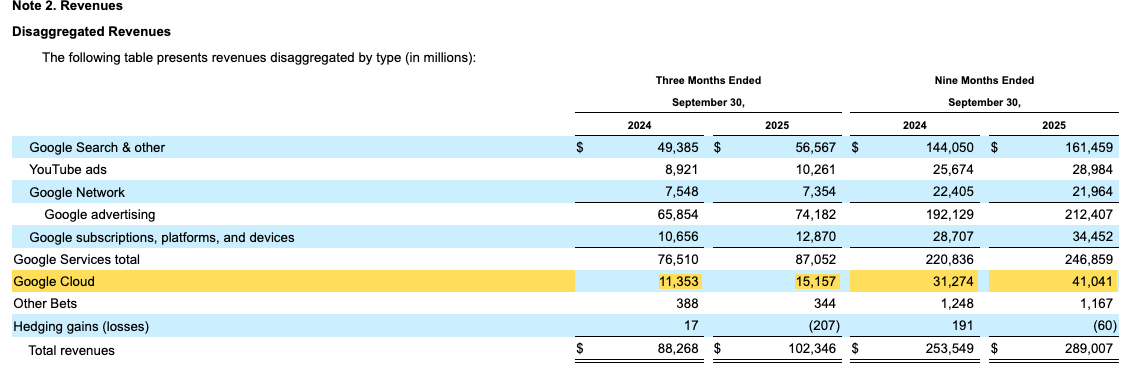Screen dimensions: 1126x370
Task: Click the 'Note 2. Revenues' heading
Action: [68, 6]
